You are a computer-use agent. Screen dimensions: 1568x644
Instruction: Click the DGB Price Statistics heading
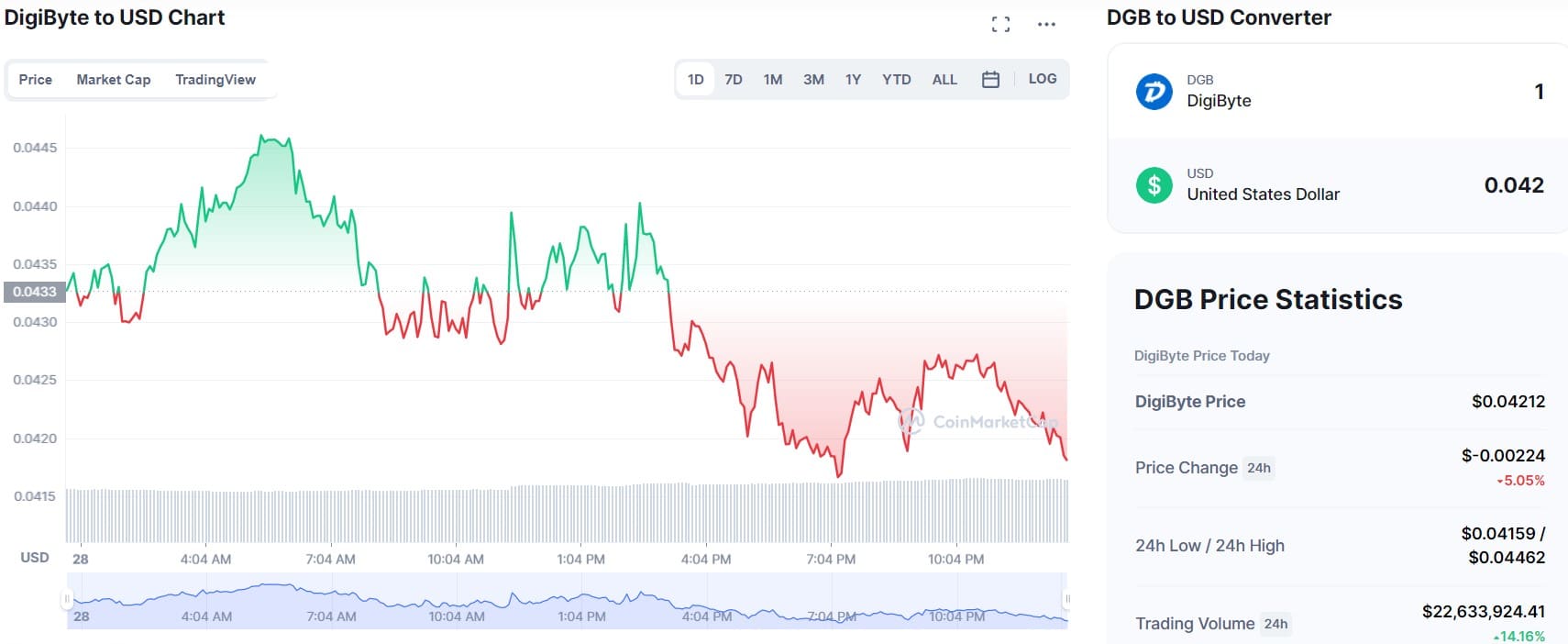pyautogui.click(x=1268, y=300)
